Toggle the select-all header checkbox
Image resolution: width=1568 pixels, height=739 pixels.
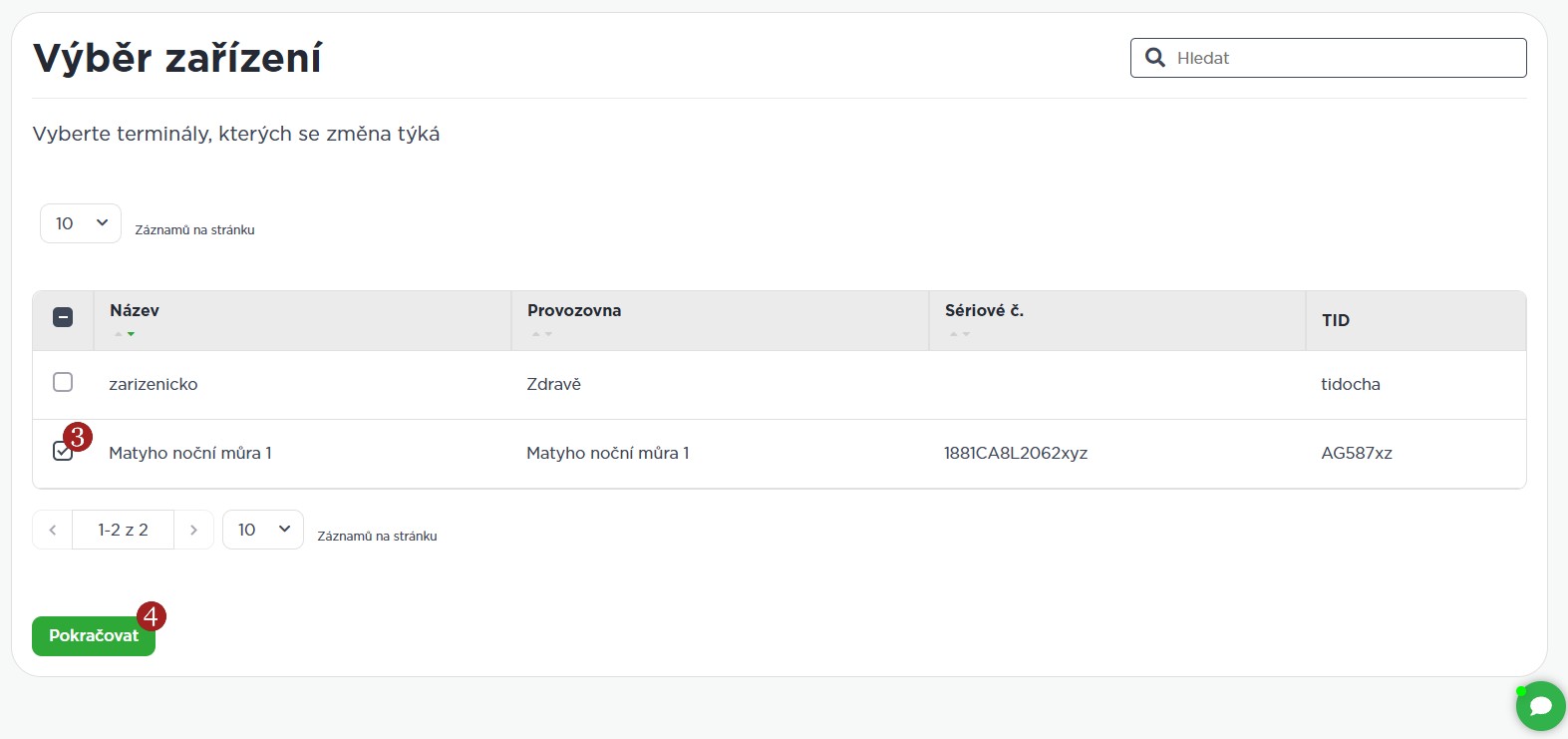[63, 318]
